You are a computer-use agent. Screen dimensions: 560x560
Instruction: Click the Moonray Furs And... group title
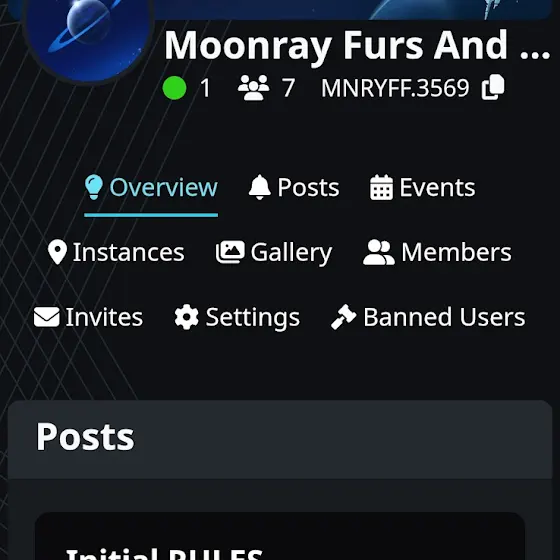[357, 46]
